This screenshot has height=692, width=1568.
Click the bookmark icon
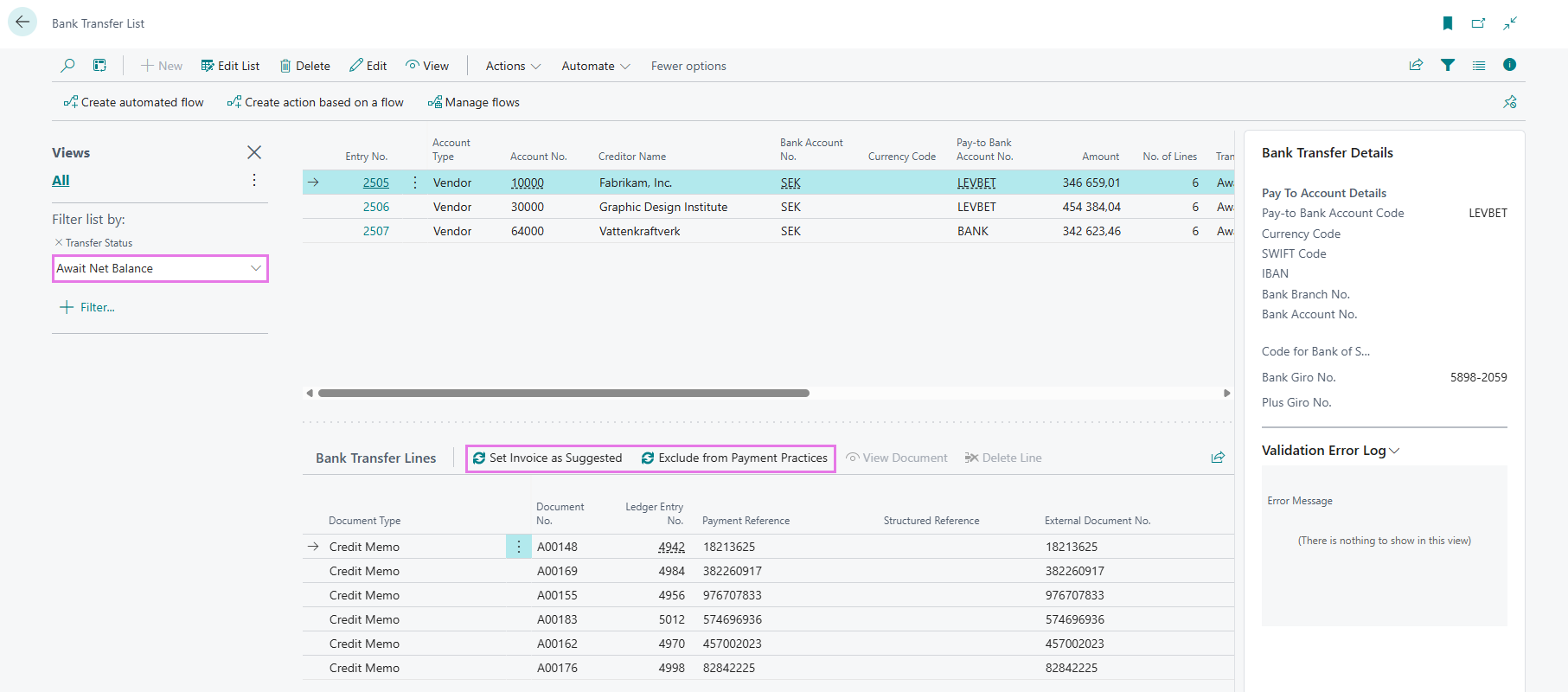coord(1448,23)
